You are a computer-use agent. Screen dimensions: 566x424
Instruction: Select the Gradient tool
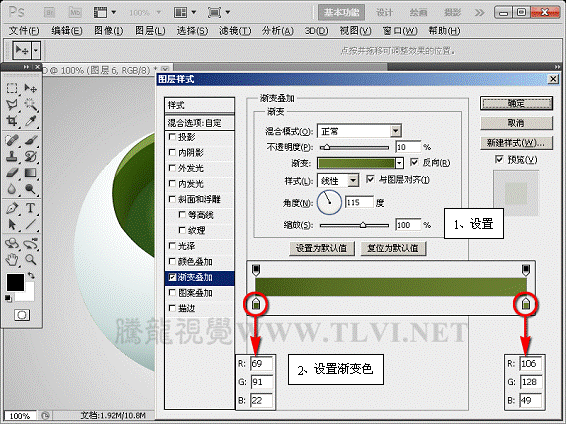(x=31, y=172)
